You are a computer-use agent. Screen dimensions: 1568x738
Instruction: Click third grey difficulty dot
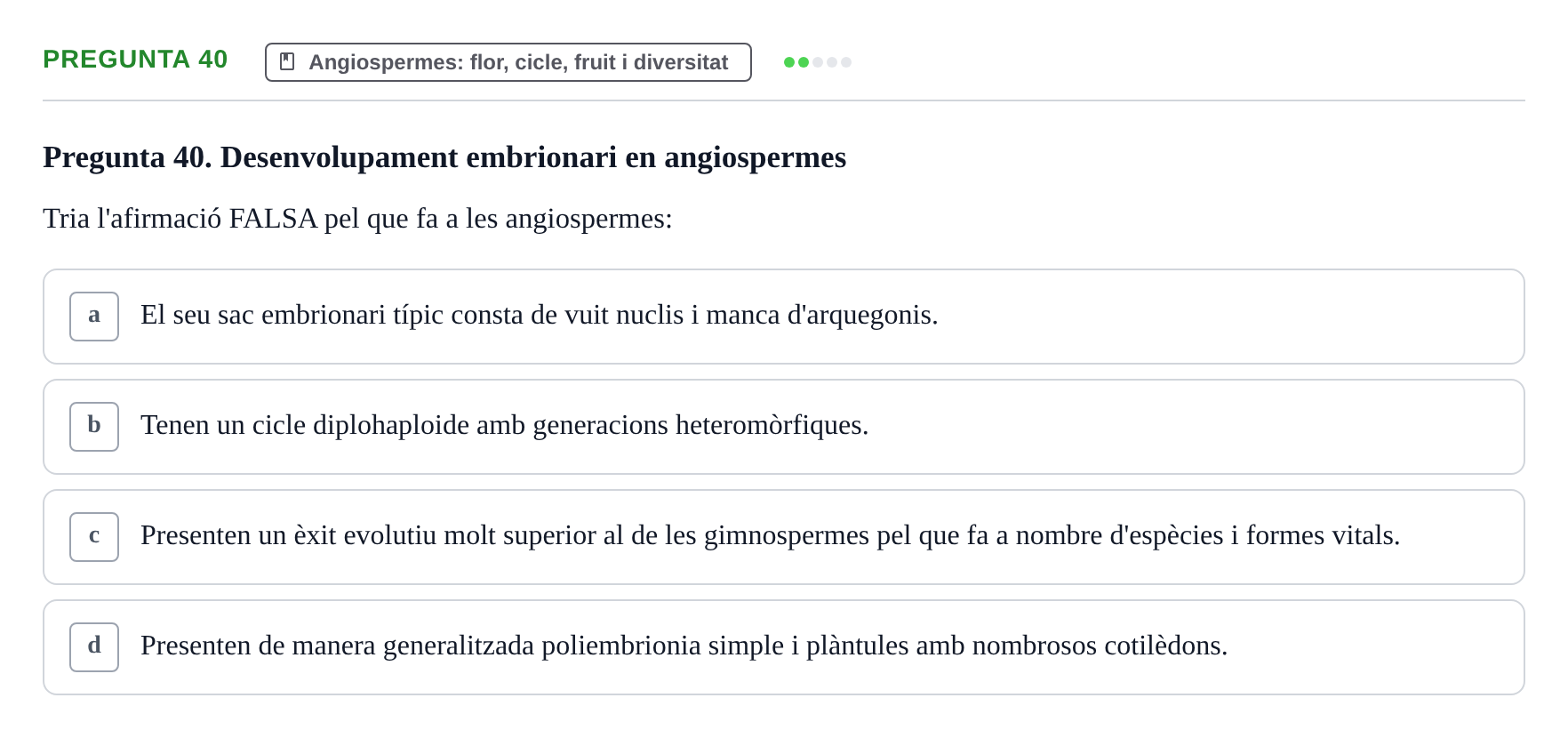point(818,62)
